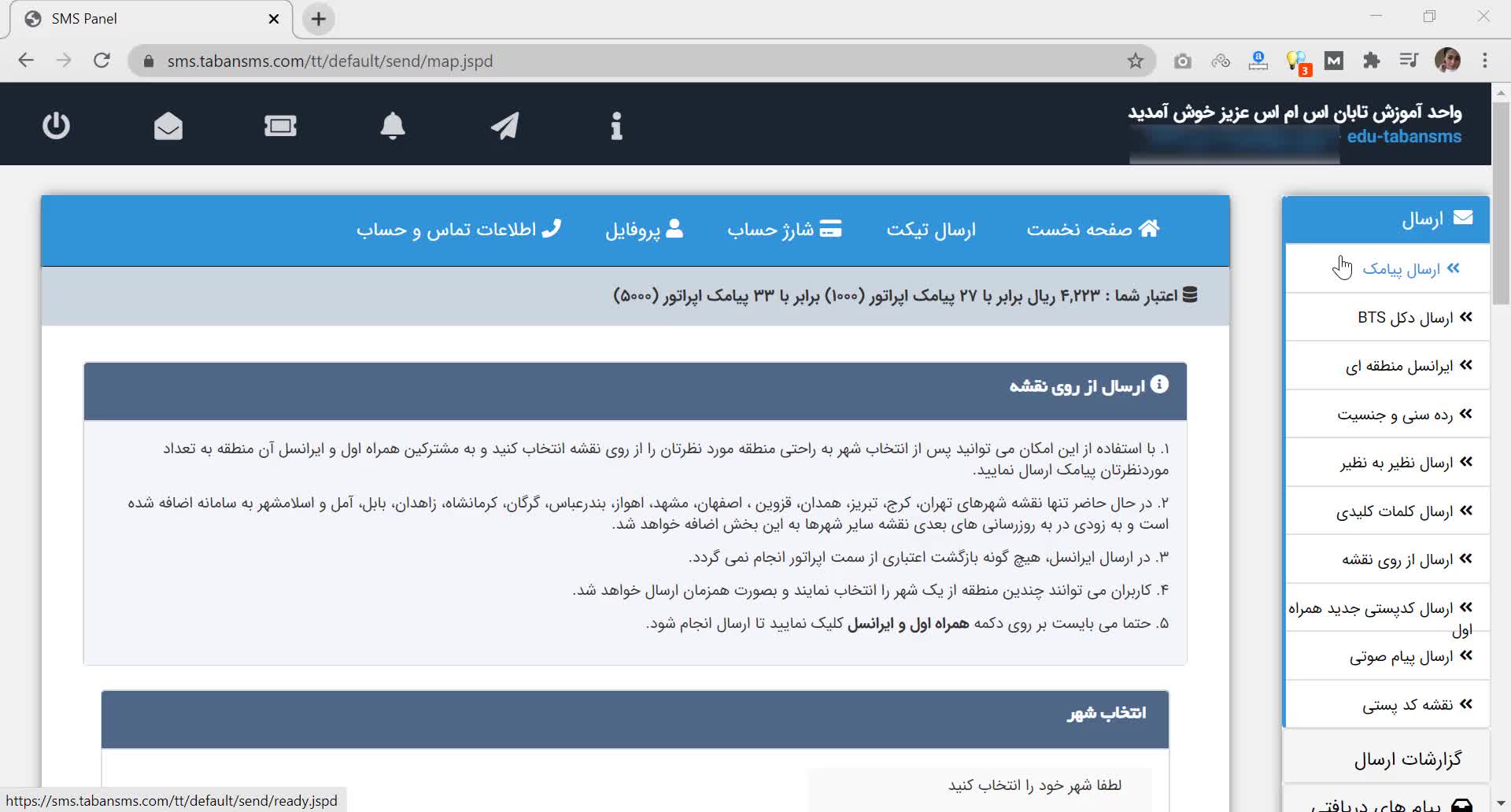Image resolution: width=1511 pixels, height=812 pixels.
Task: Open the envelope inbox icon
Action: [x=168, y=126]
